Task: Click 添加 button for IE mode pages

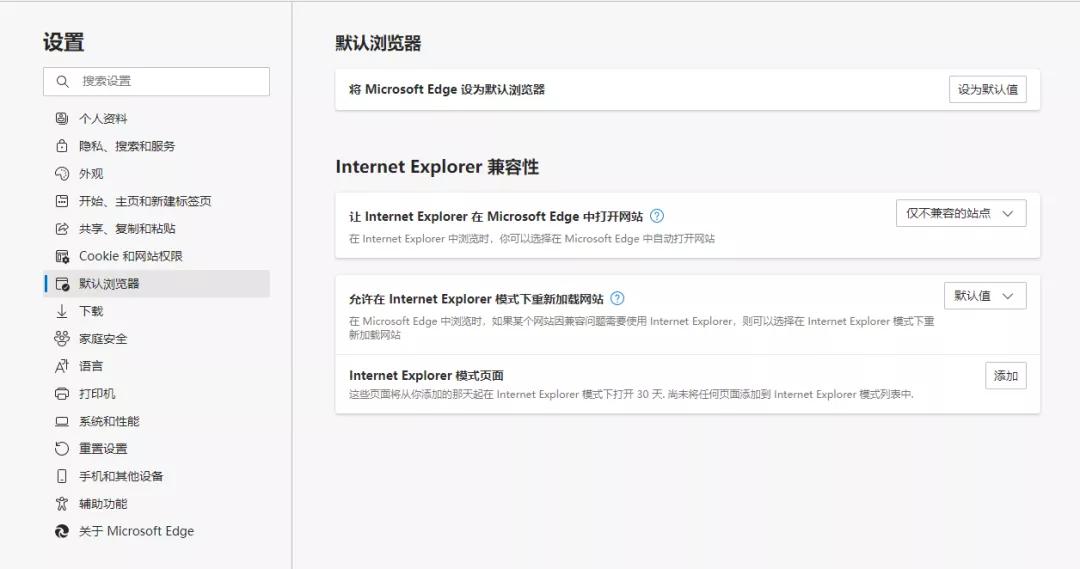Action: point(1006,375)
